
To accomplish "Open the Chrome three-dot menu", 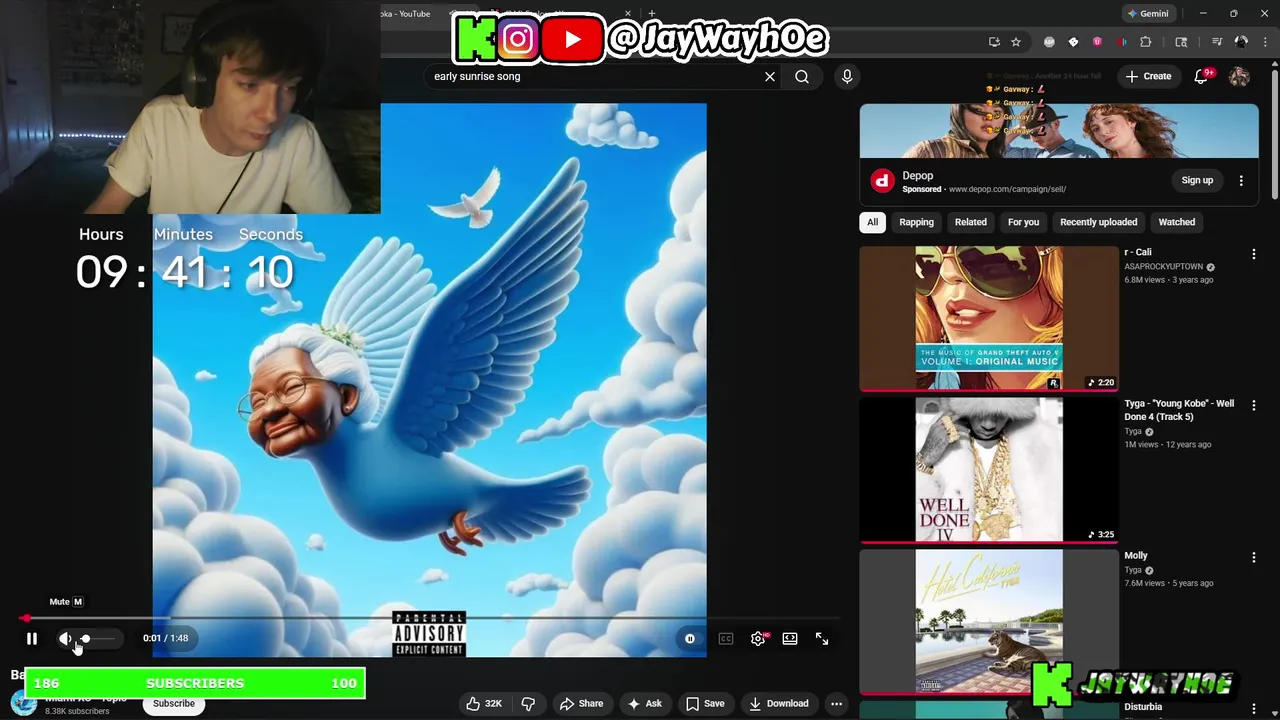I will pyautogui.click(x=1265, y=42).
